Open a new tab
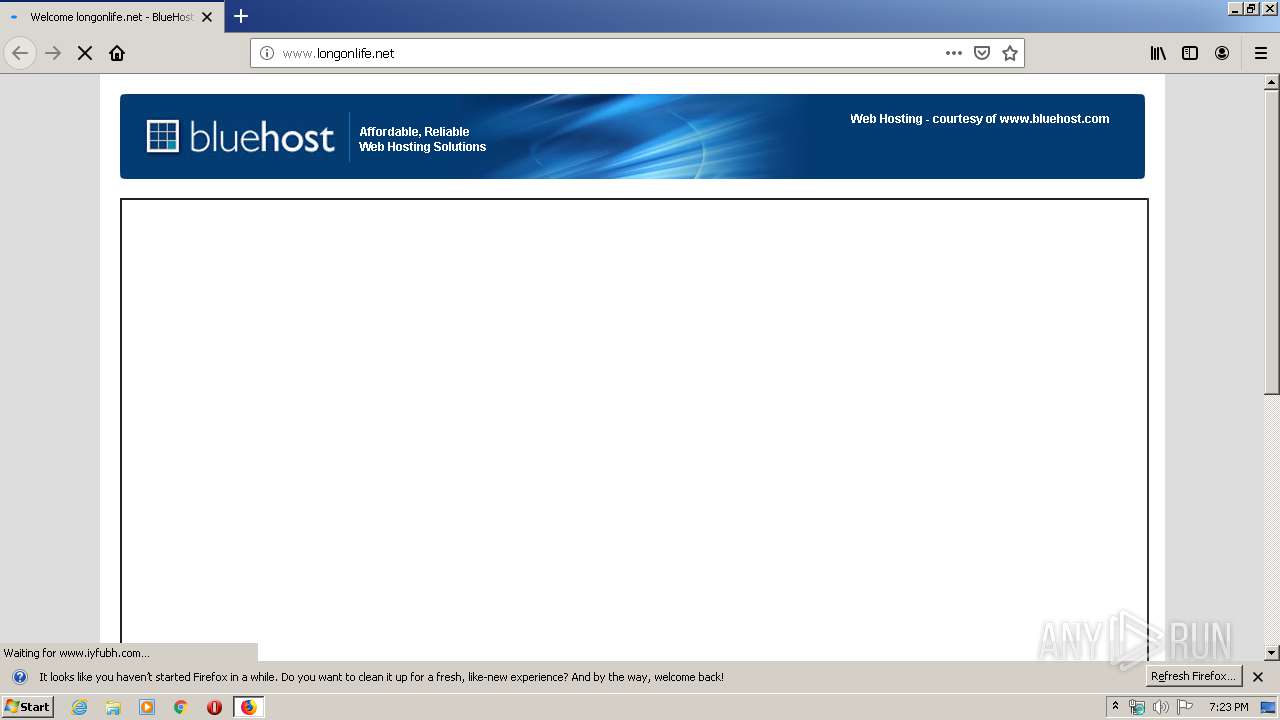 coord(241,16)
